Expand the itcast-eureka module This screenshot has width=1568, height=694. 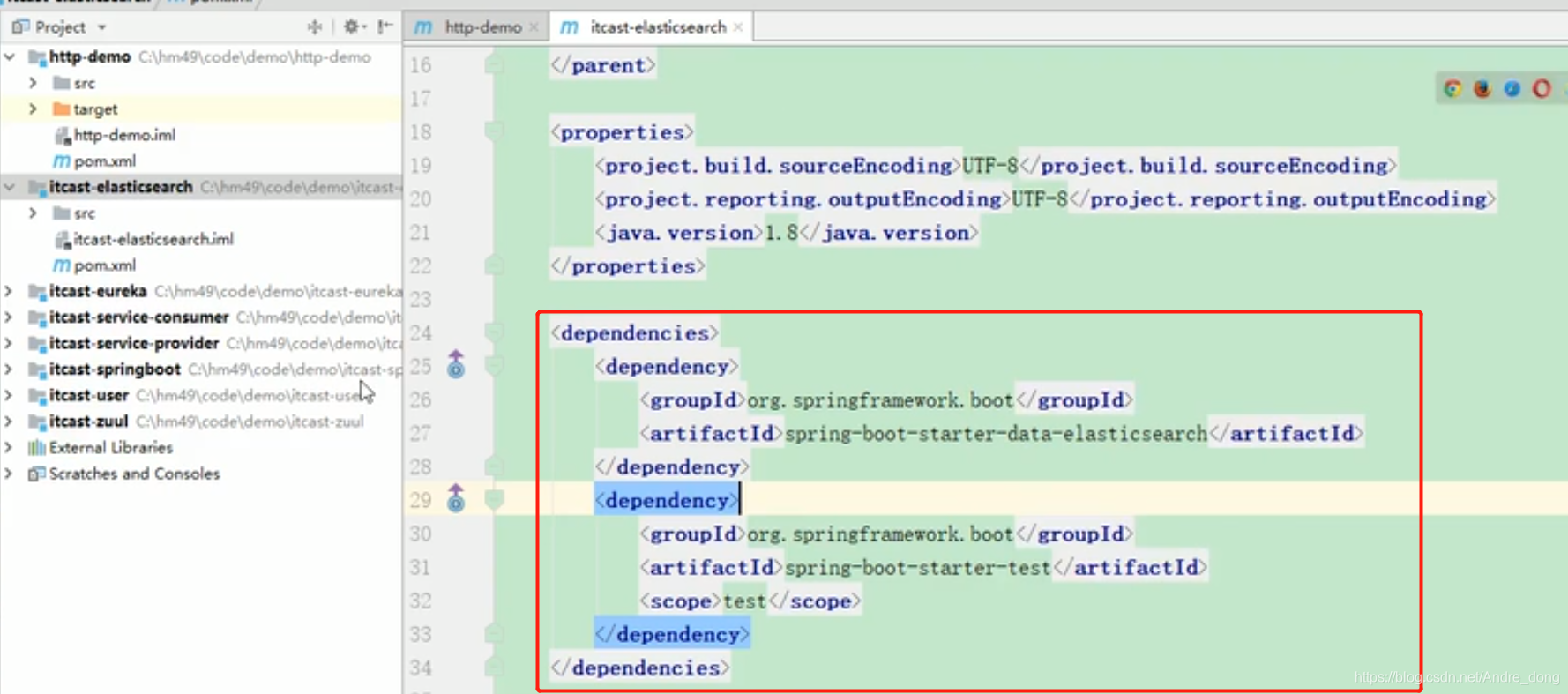[x=9, y=291]
